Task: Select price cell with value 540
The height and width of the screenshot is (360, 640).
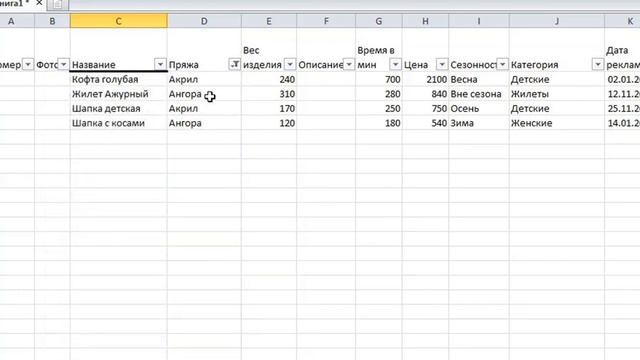Action: coord(425,123)
